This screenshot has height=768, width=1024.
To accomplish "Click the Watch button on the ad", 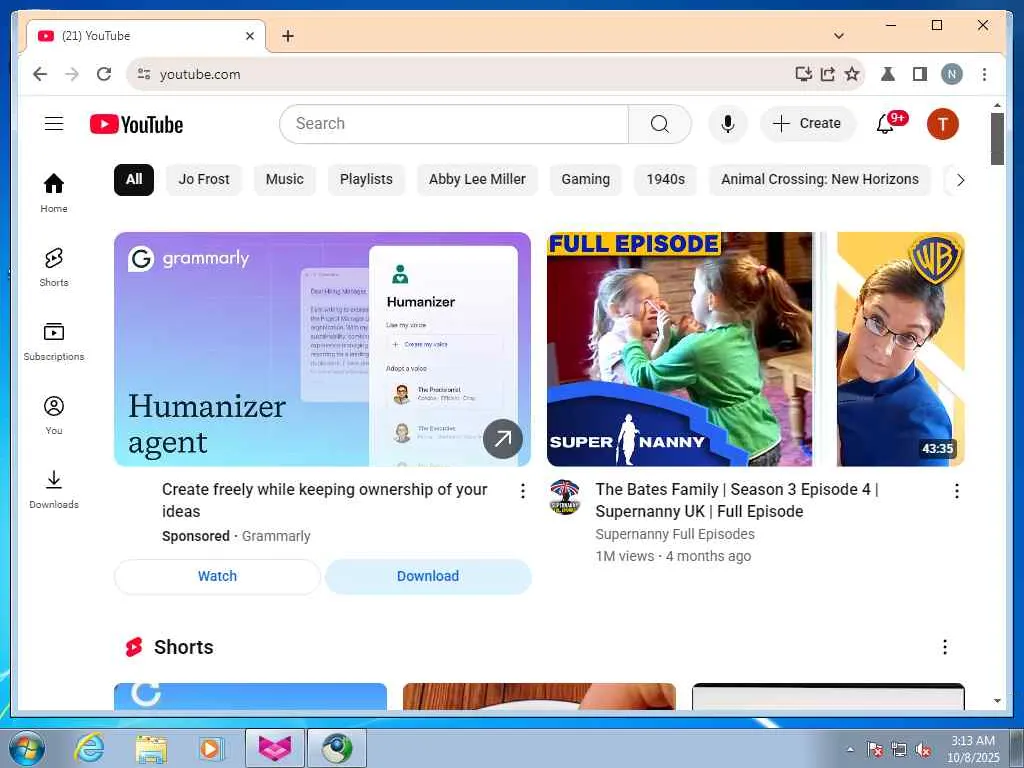I will (x=217, y=576).
